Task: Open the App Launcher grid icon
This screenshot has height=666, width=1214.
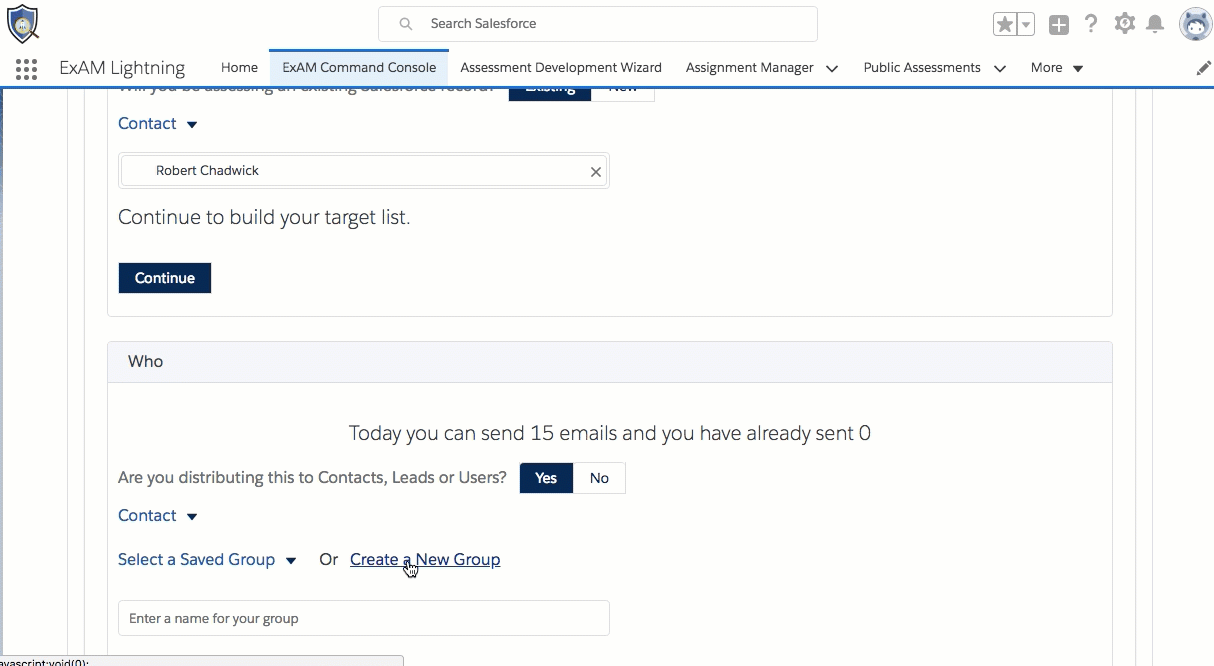Action: [x=27, y=68]
